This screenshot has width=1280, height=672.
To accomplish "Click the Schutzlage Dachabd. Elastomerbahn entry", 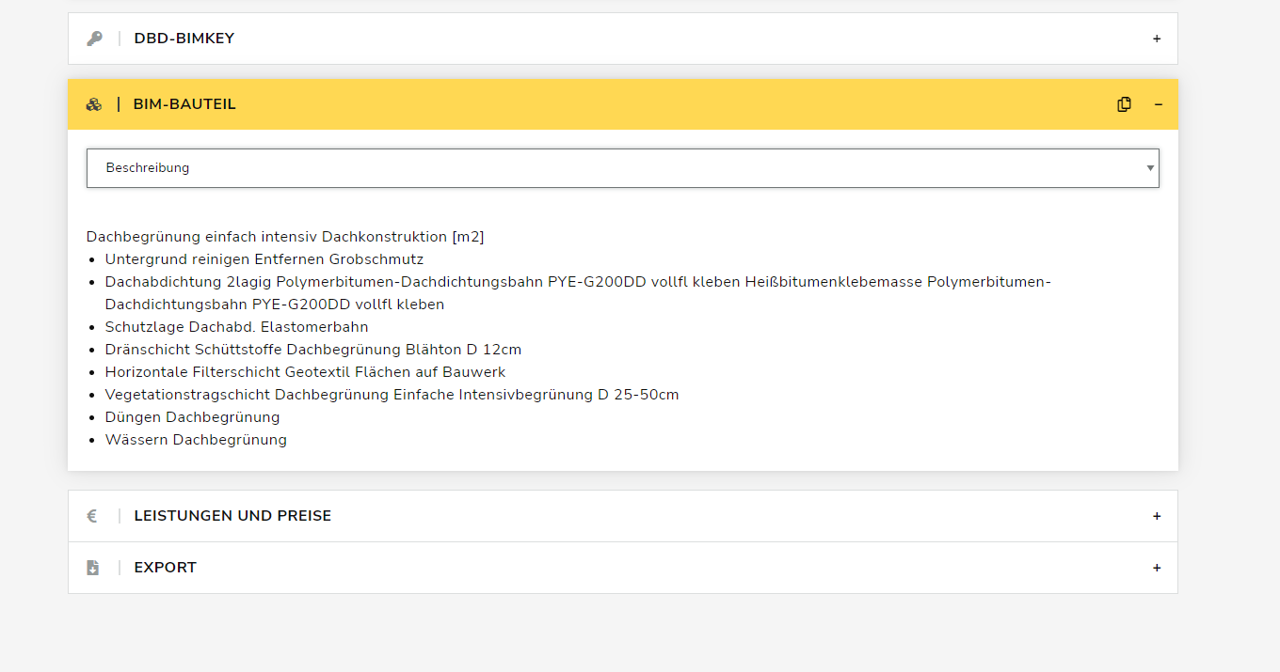I will [x=236, y=327].
